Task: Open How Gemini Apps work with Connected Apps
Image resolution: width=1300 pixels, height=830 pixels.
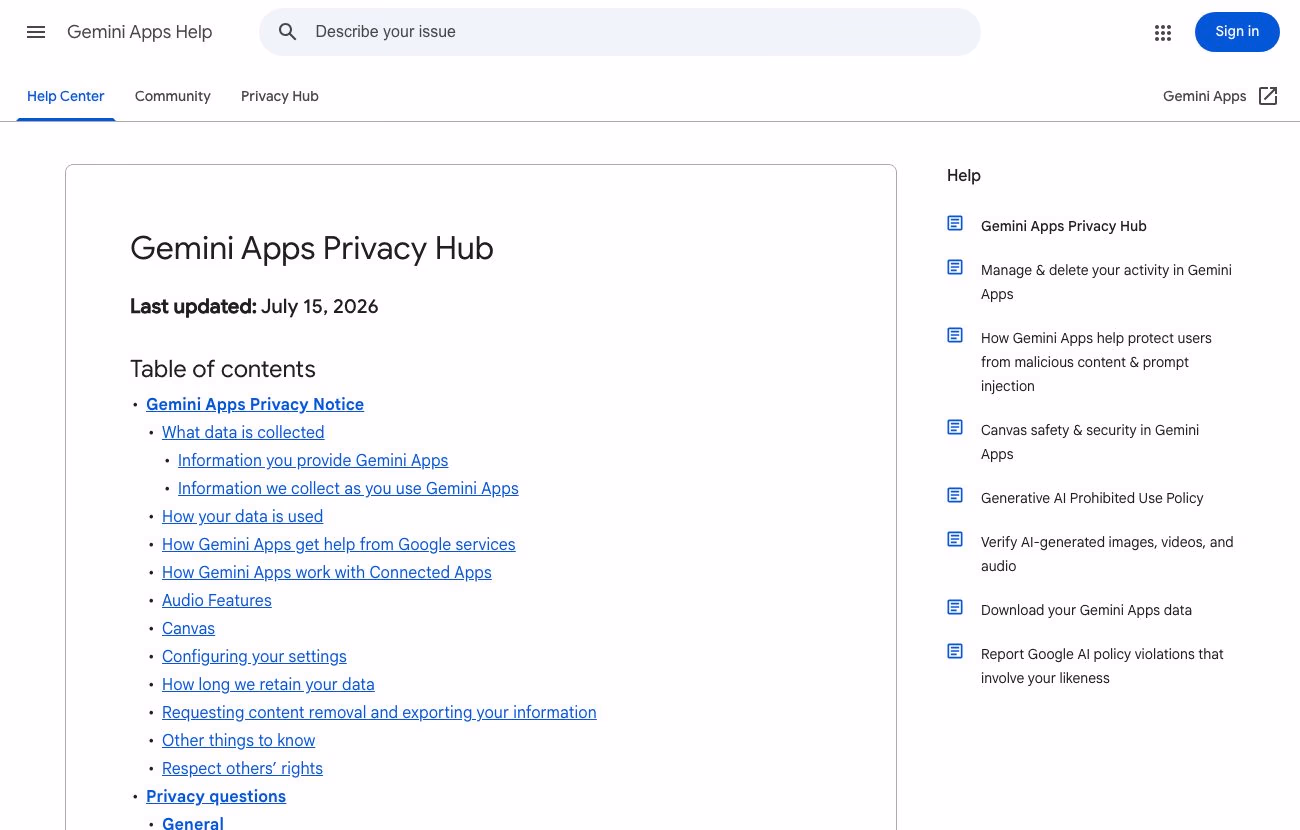Action: pos(327,572)
